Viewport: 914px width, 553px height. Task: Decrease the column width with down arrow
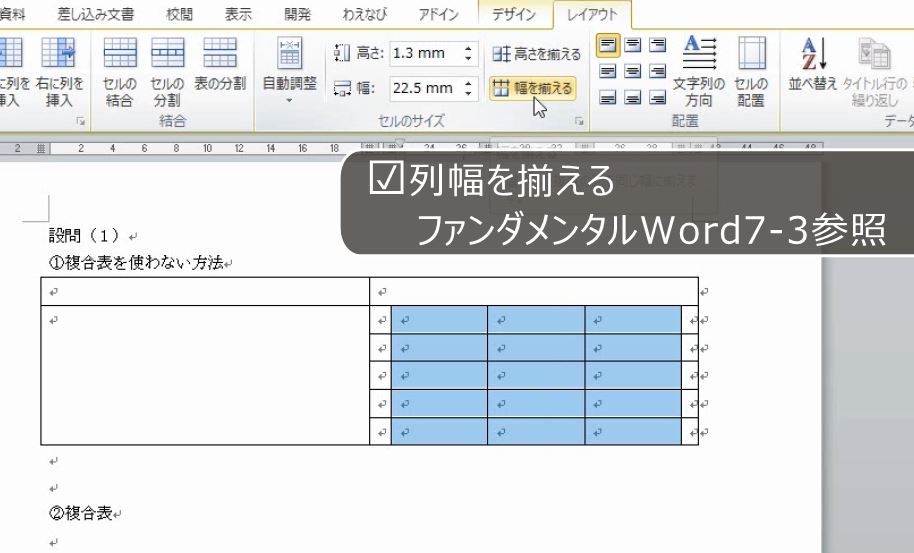click(469, 94)
